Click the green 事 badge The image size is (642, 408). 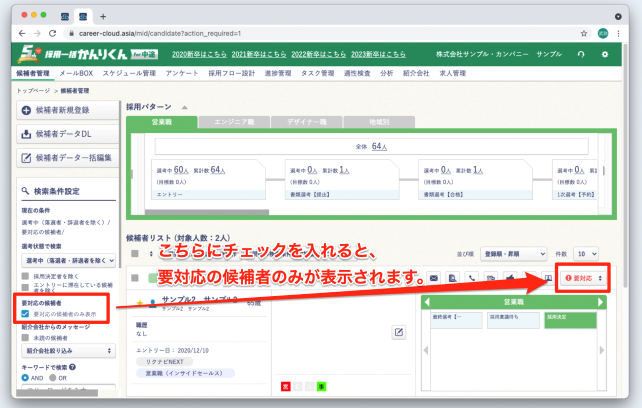tap(321, 386)
